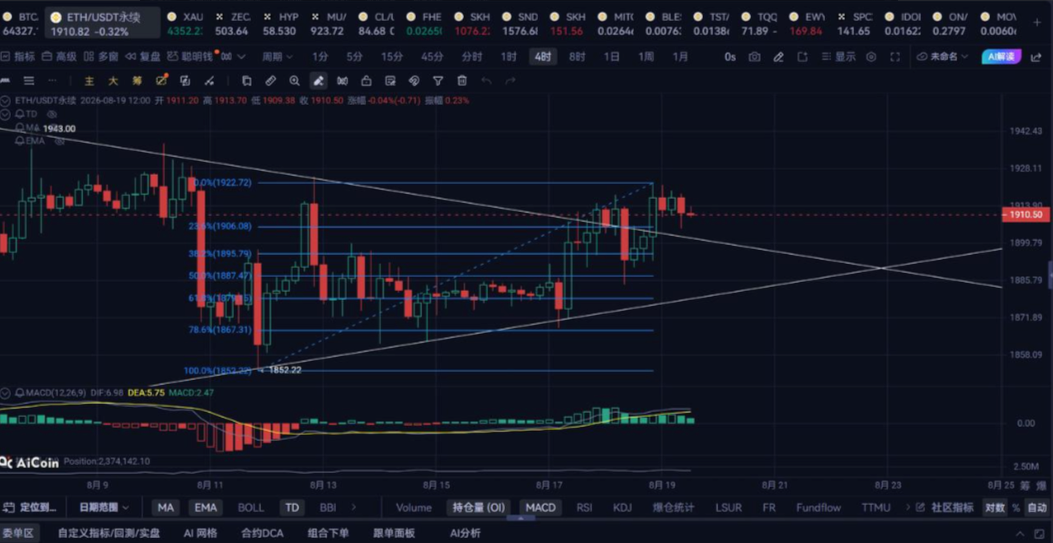Click the share arrow icon
This screenshot has height=543, width=1053.
click(x=1036, y=57)
